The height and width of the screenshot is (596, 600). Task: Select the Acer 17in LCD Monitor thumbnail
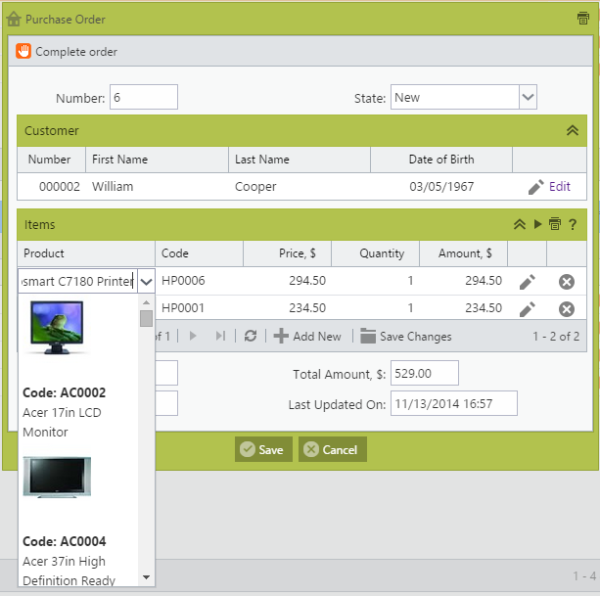57,327
